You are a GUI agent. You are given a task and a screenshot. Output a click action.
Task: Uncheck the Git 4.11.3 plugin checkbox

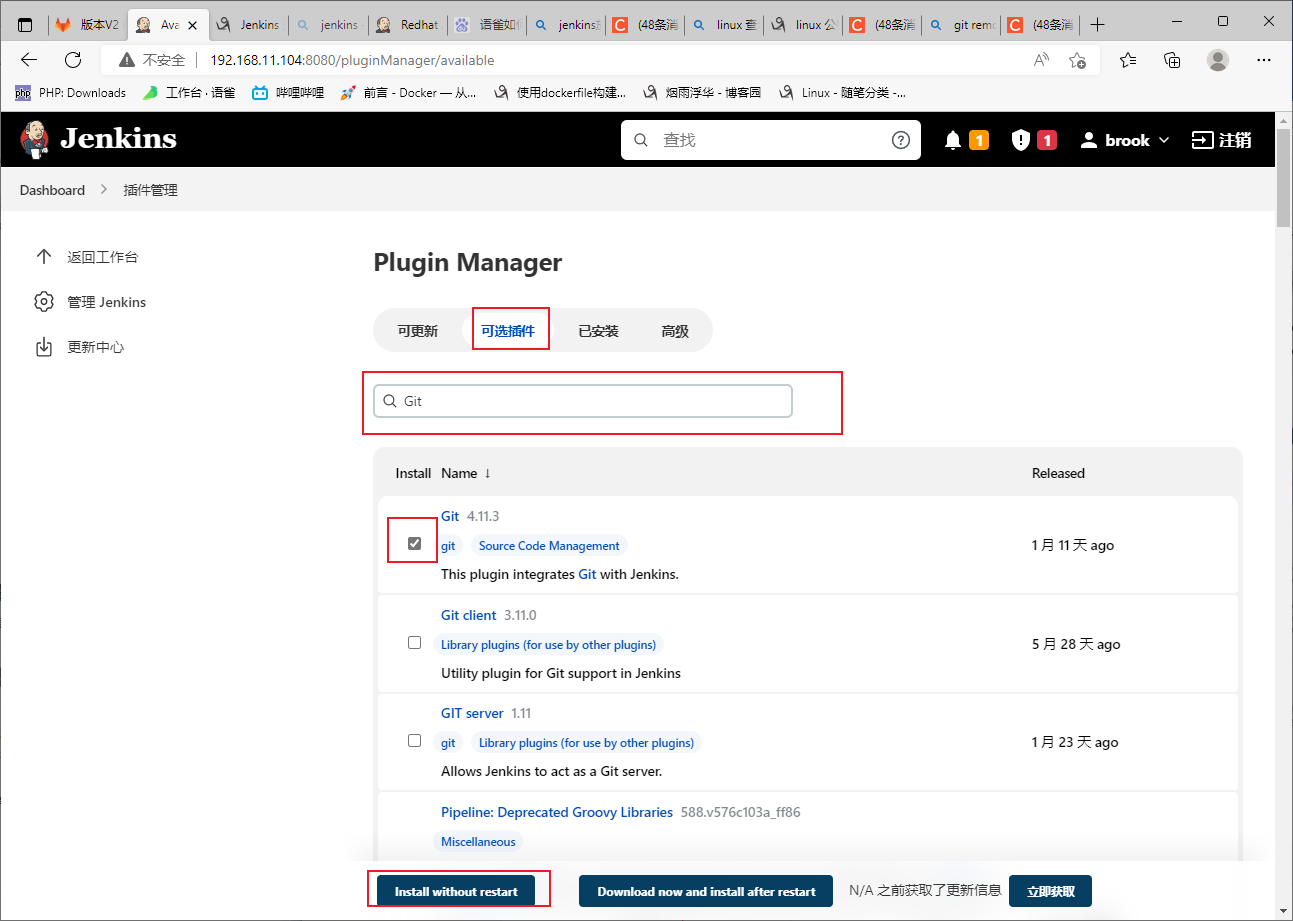tap(415, 543)
